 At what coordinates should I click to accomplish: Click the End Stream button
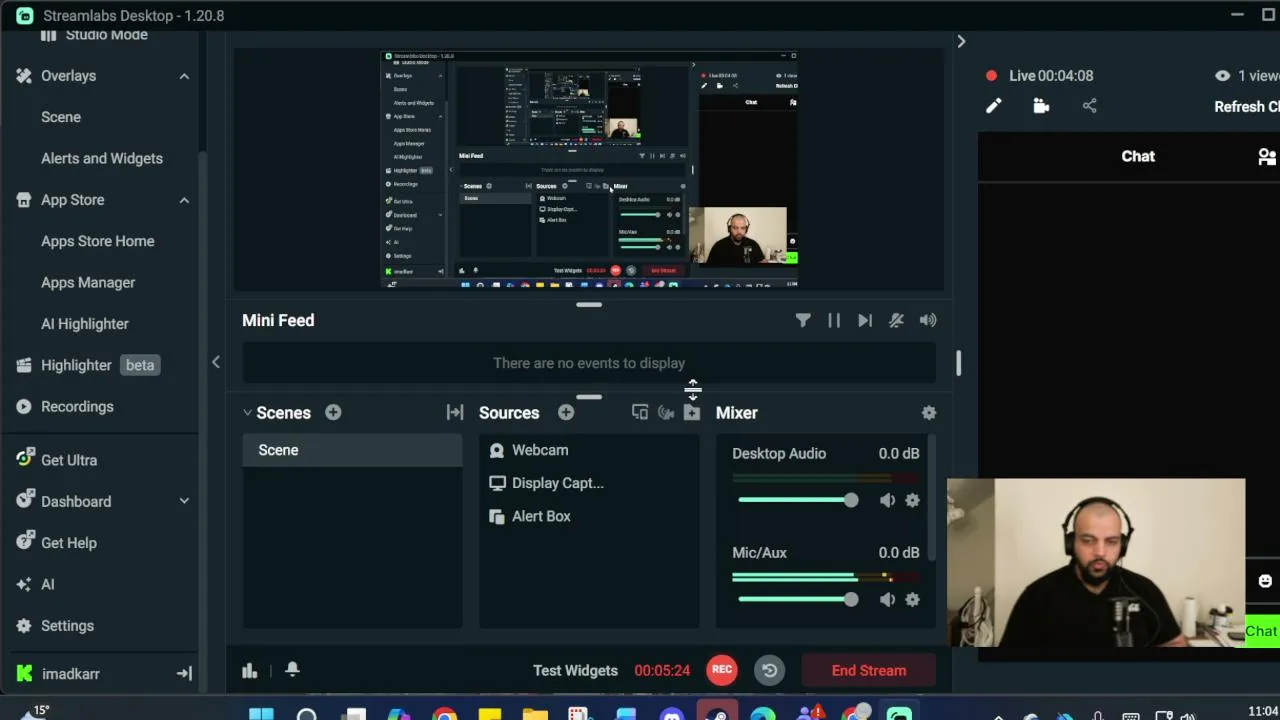coord(869,670)
